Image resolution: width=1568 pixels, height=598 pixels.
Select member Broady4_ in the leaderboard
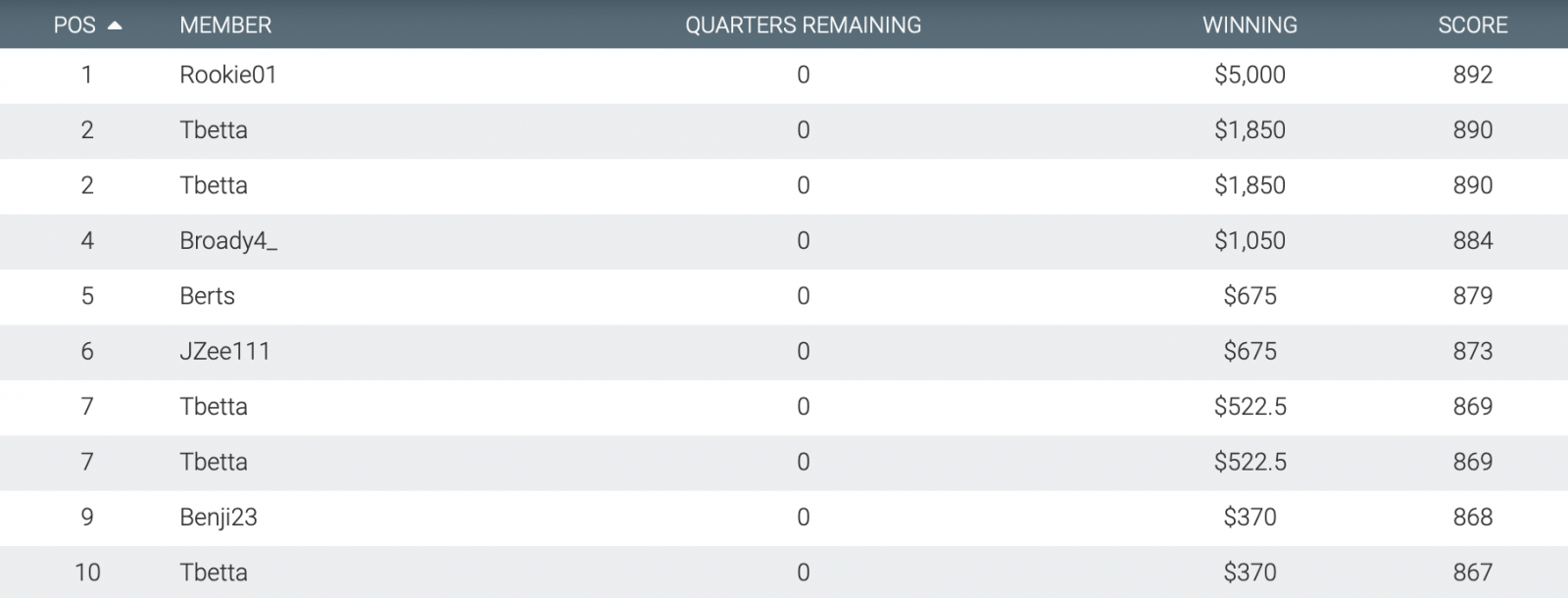pyautogui.click(x=228, y=241)
